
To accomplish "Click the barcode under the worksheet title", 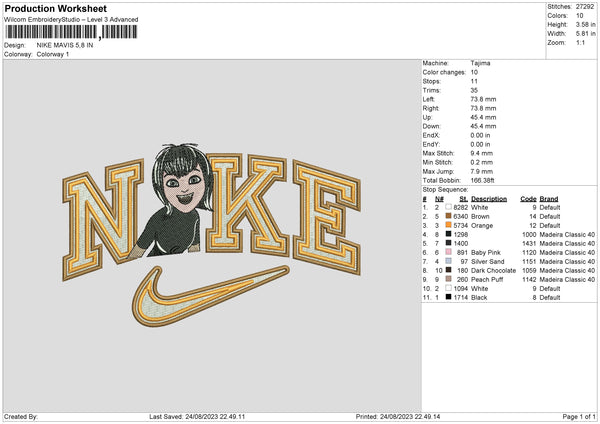I will click(71, 32).
